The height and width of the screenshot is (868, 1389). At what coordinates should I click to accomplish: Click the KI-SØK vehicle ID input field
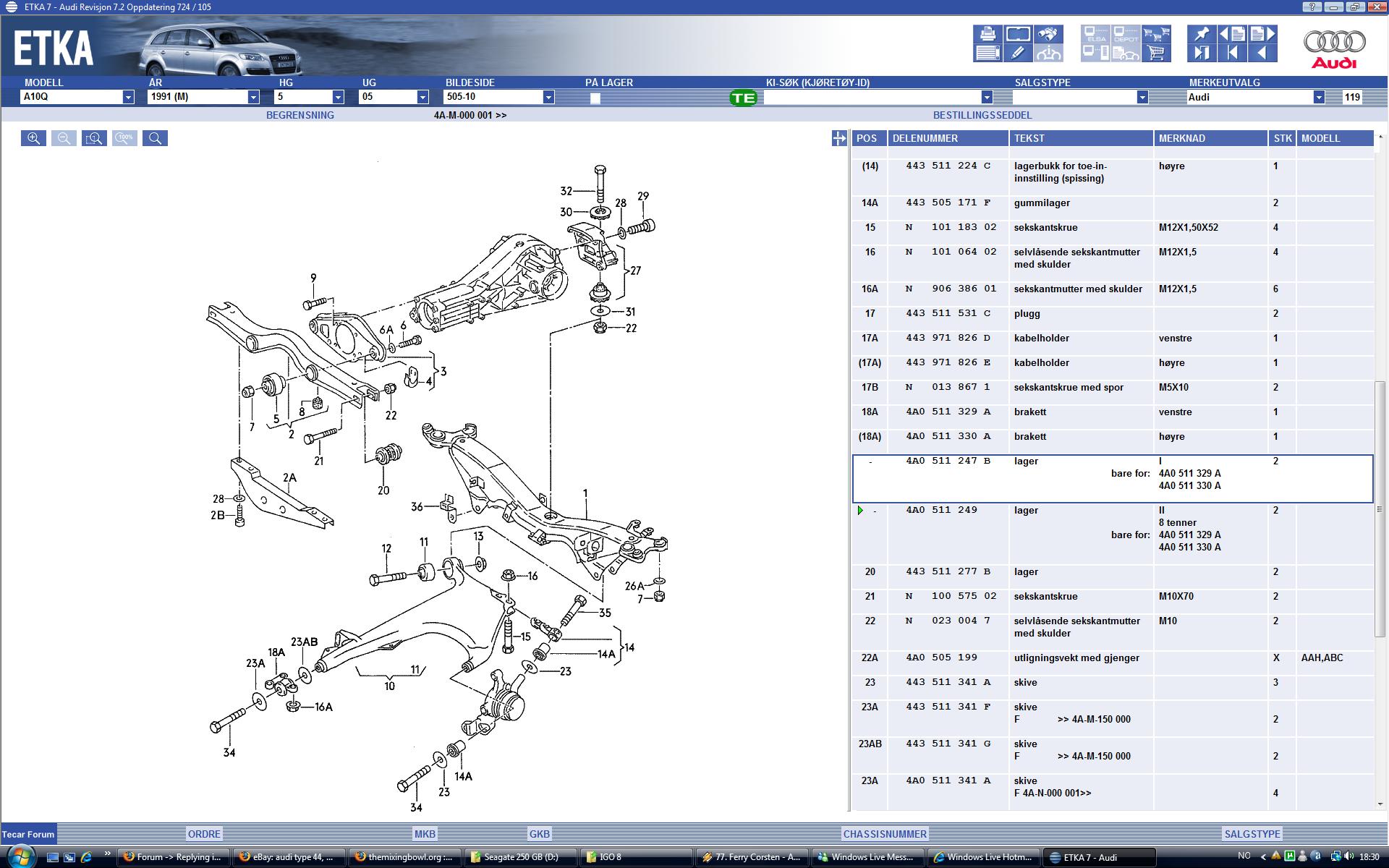872,97
